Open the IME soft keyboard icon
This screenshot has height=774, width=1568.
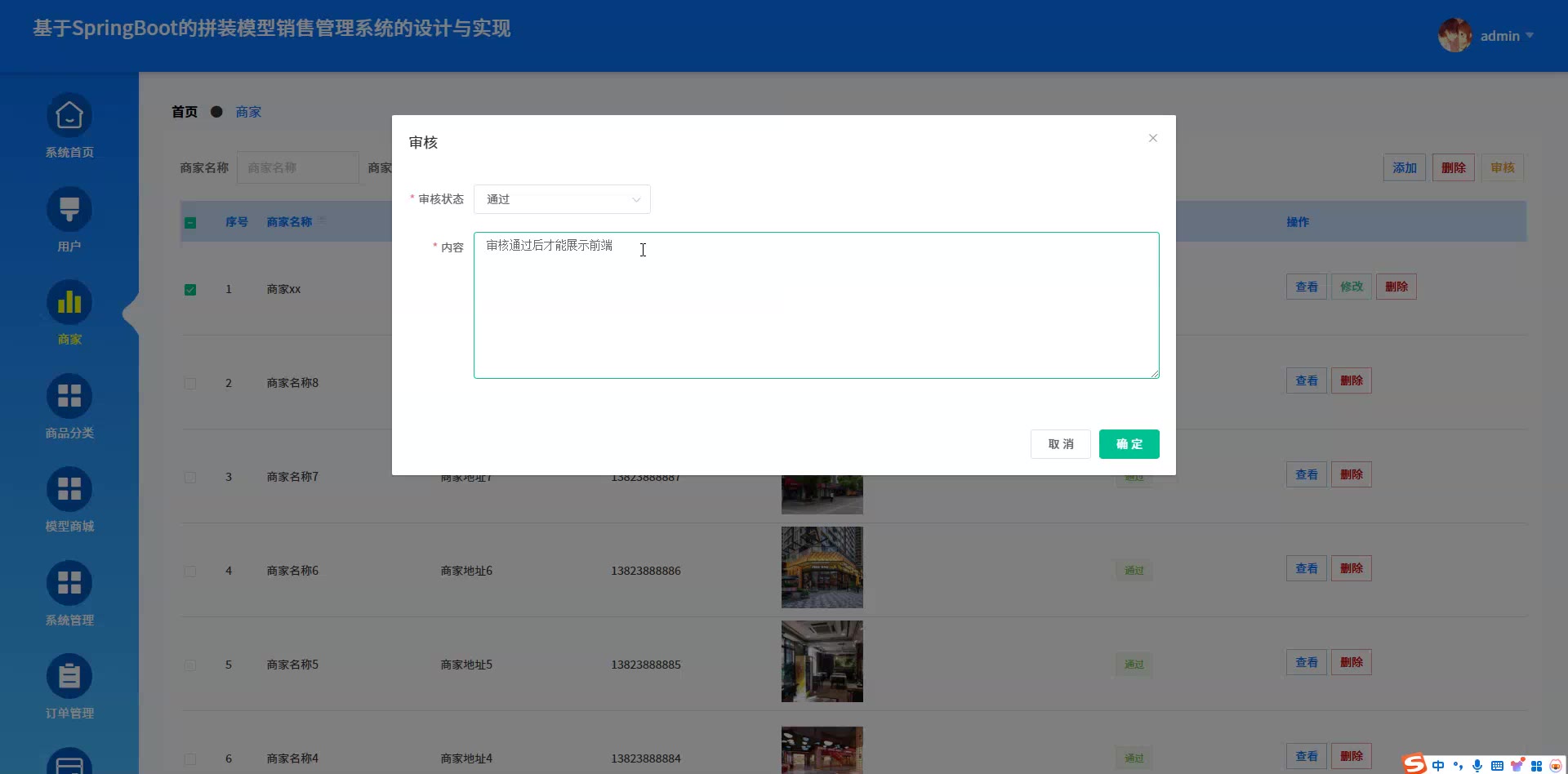coord(1497,765)
